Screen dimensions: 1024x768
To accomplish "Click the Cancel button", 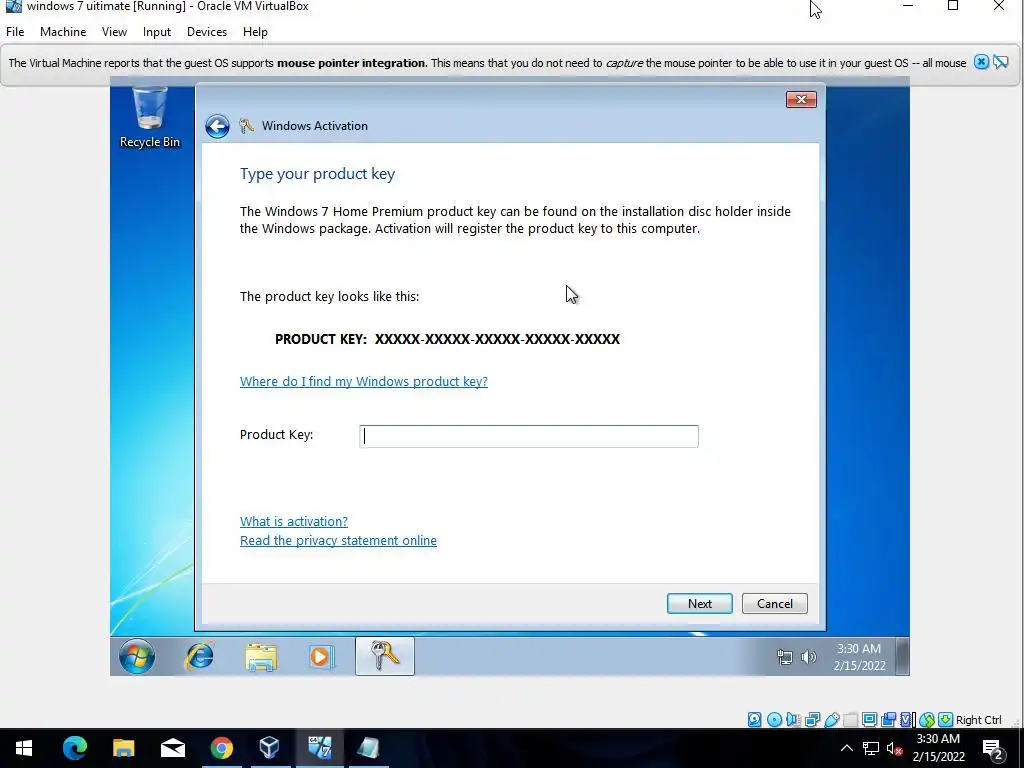I will click(775, 603).
